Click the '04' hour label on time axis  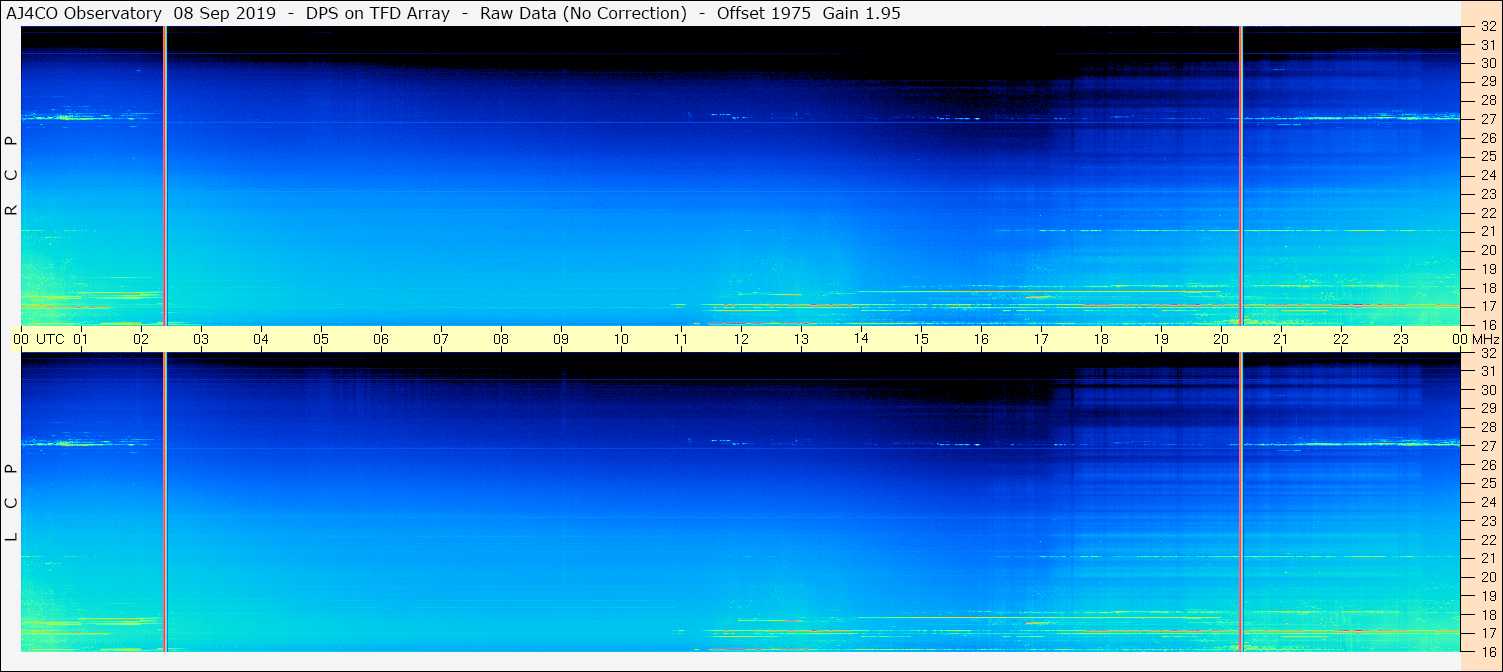click(x=261, y=339)
